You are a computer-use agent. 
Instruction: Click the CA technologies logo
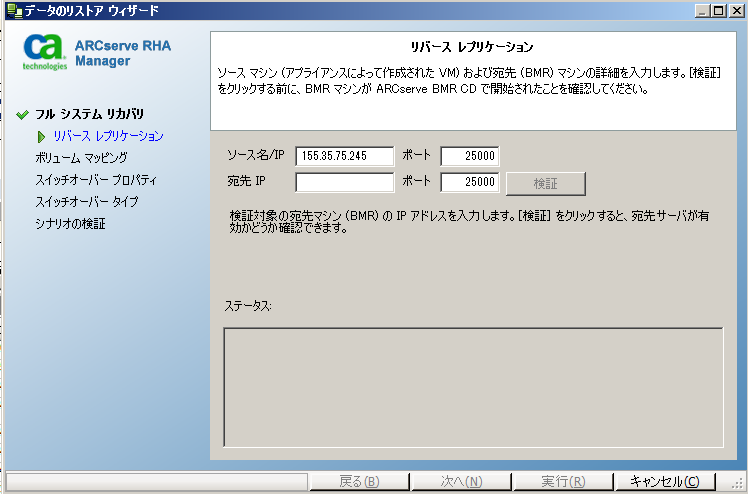coord(44,52)
